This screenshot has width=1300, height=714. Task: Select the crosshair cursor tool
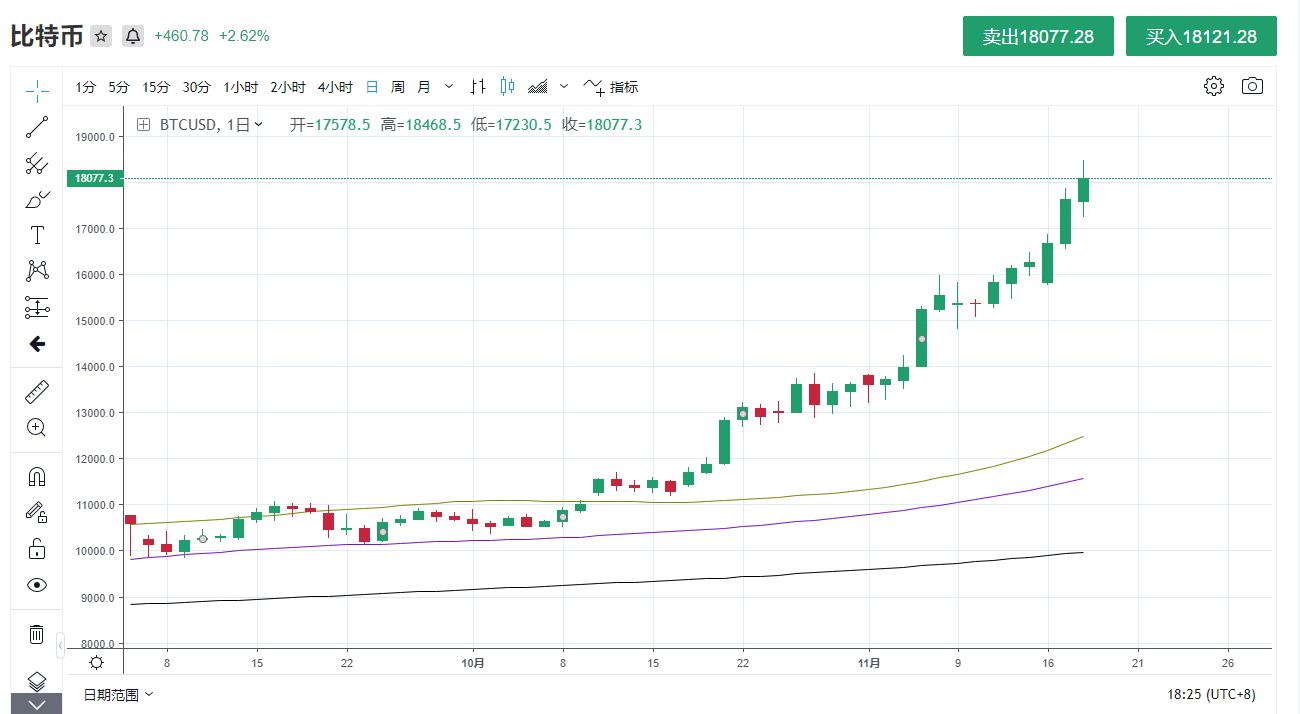point(37,91)
